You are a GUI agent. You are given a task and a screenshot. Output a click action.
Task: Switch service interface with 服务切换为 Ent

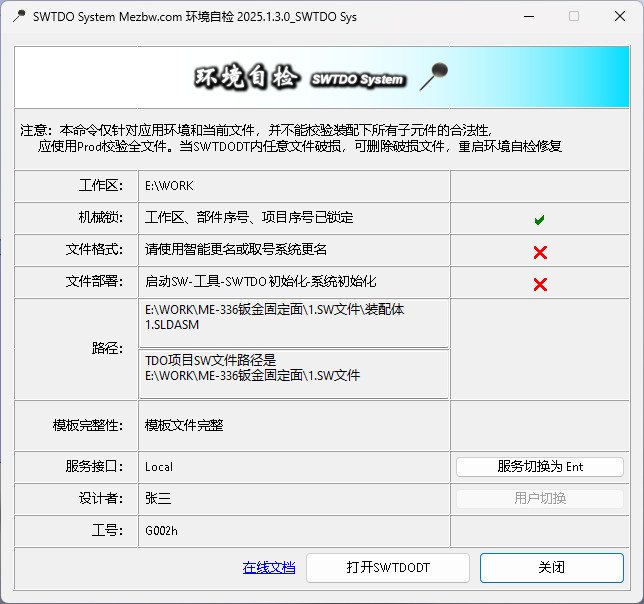tap(540, 467)
